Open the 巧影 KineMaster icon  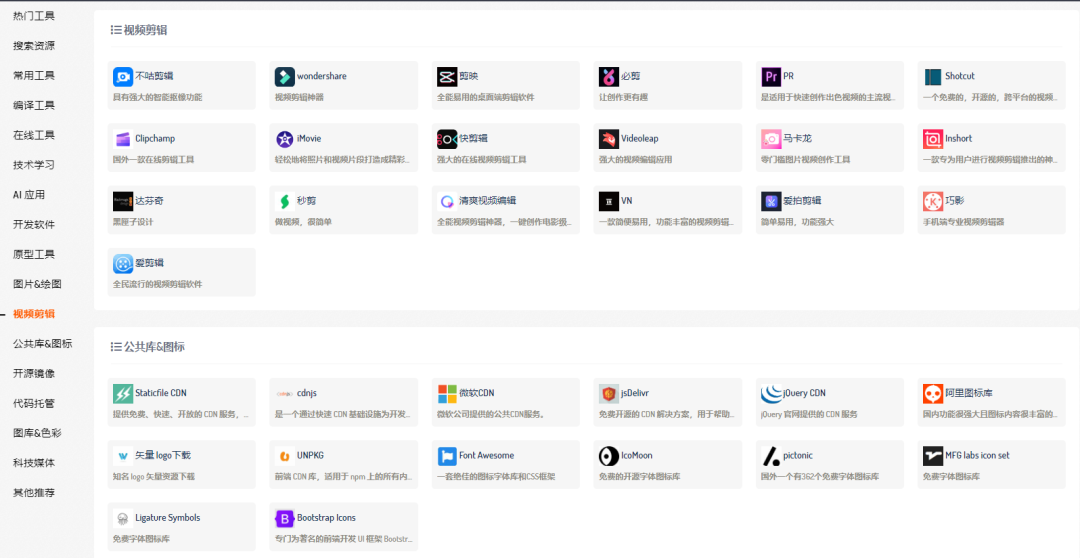933,201
